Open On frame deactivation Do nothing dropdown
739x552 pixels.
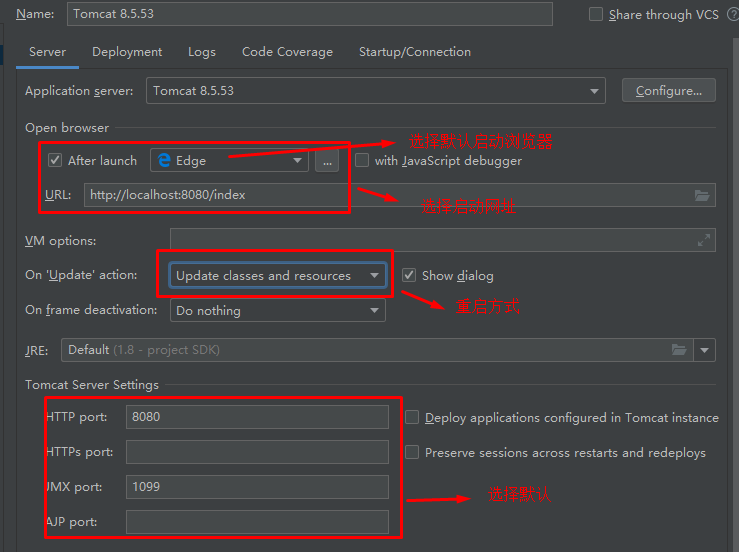[x=278, y=310]
